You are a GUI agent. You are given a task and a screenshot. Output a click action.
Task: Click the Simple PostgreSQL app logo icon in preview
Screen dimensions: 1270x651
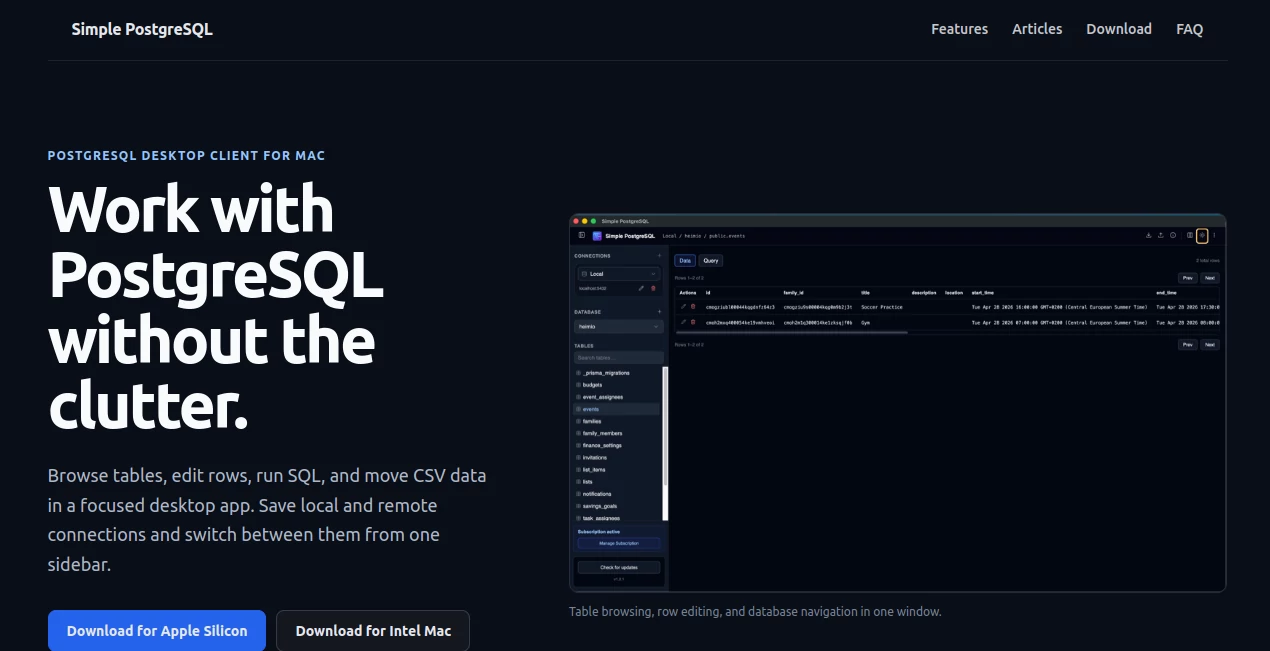point(597,236)
